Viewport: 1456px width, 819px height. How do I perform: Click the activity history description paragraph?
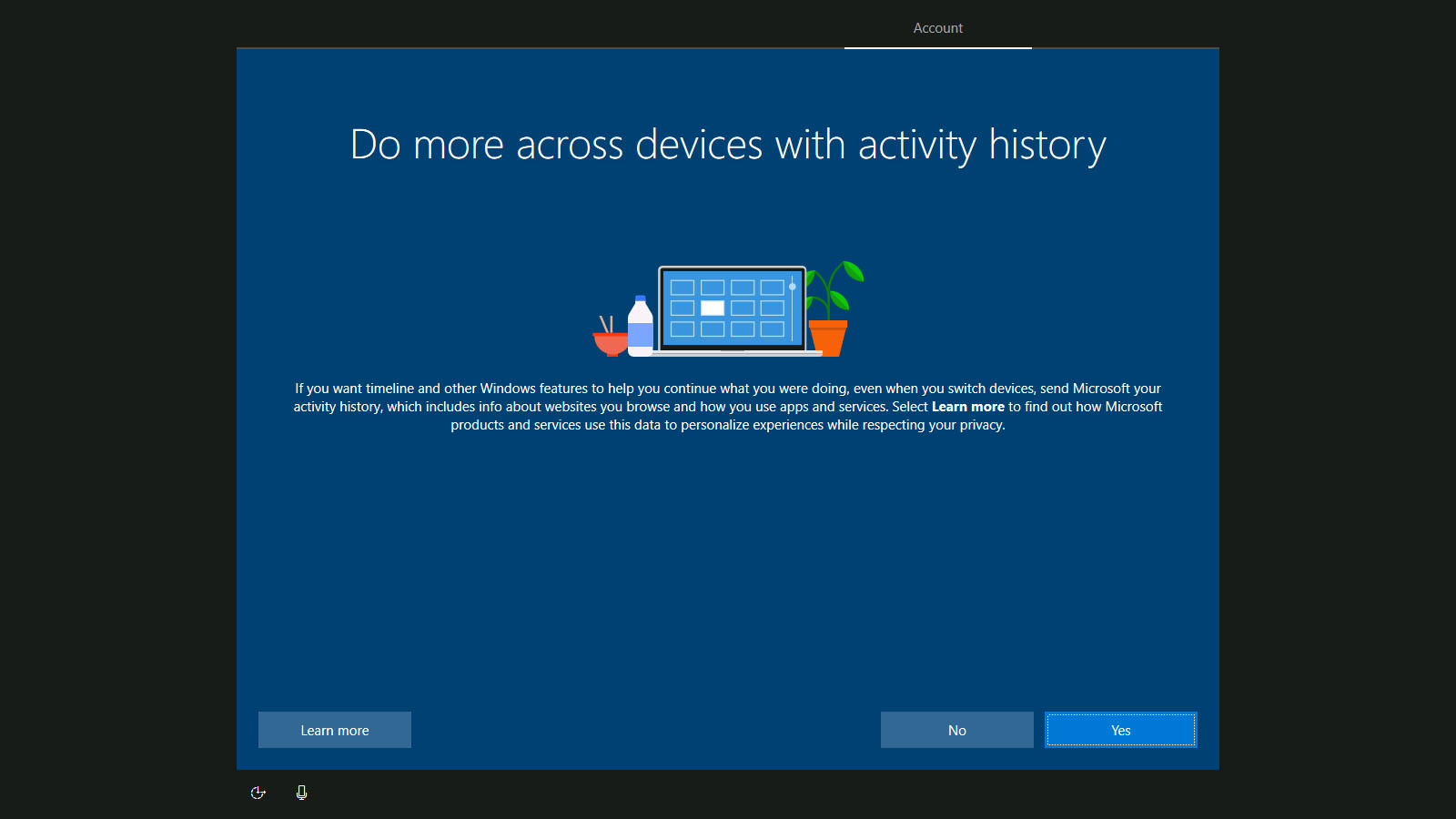coord(728,407)
